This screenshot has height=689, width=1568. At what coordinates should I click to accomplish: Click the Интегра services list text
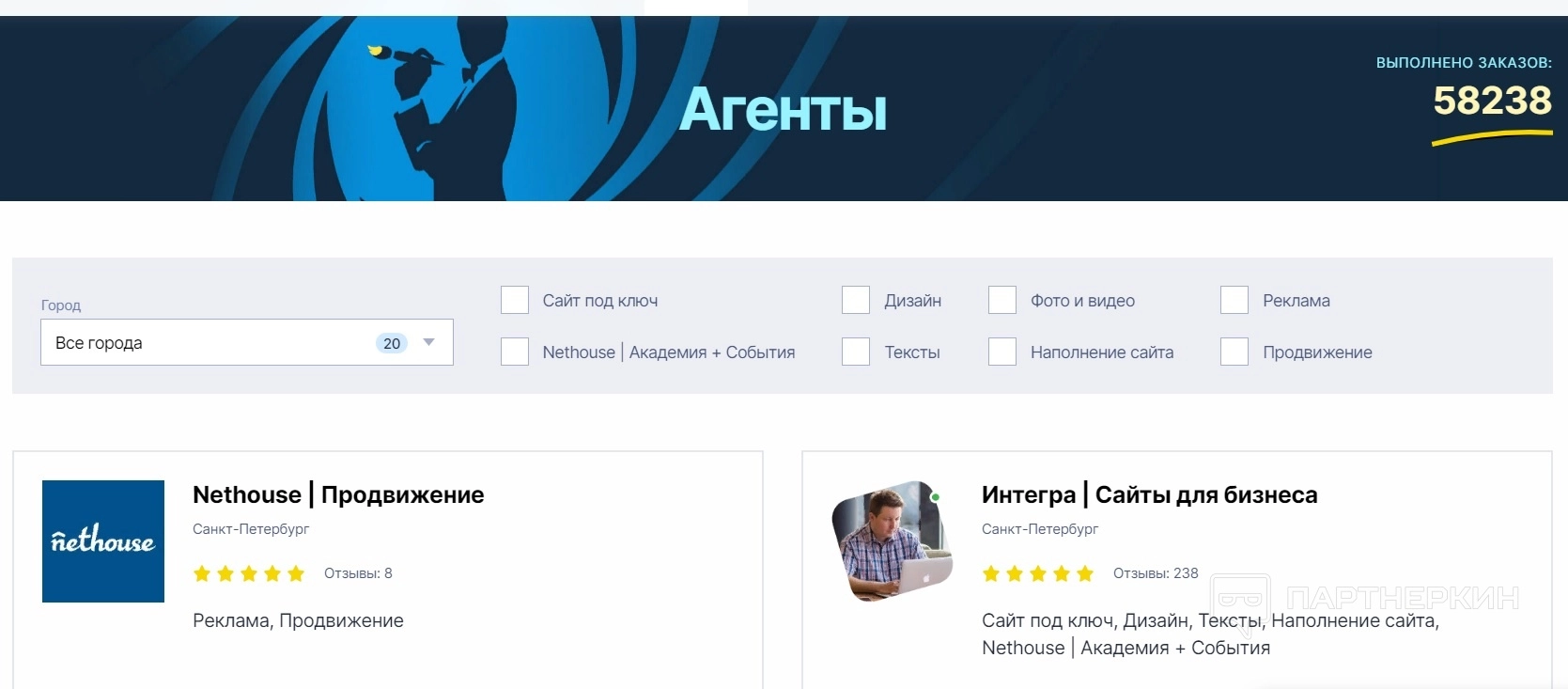pos(1210,634)
